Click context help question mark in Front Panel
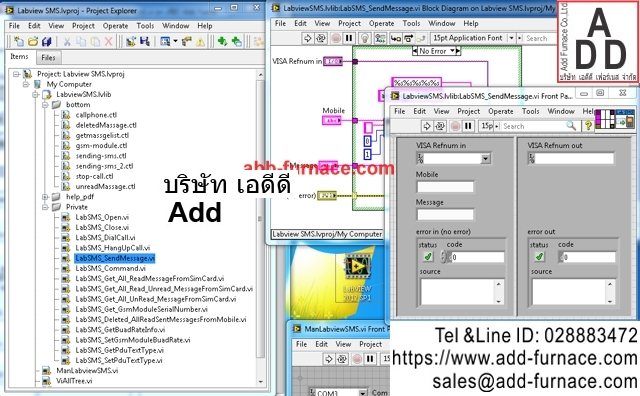Viewport: 640px width, 396px height. tap(588, 126)
